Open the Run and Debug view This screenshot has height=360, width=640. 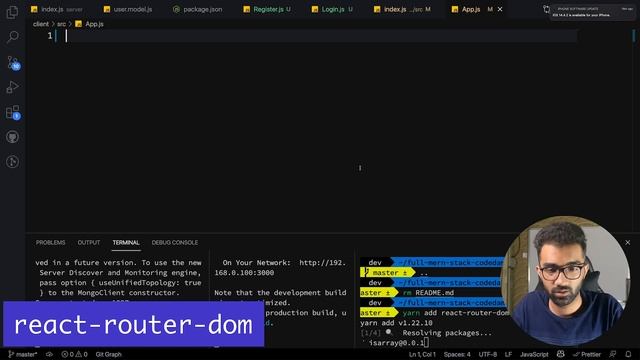[x=12, y=87]
